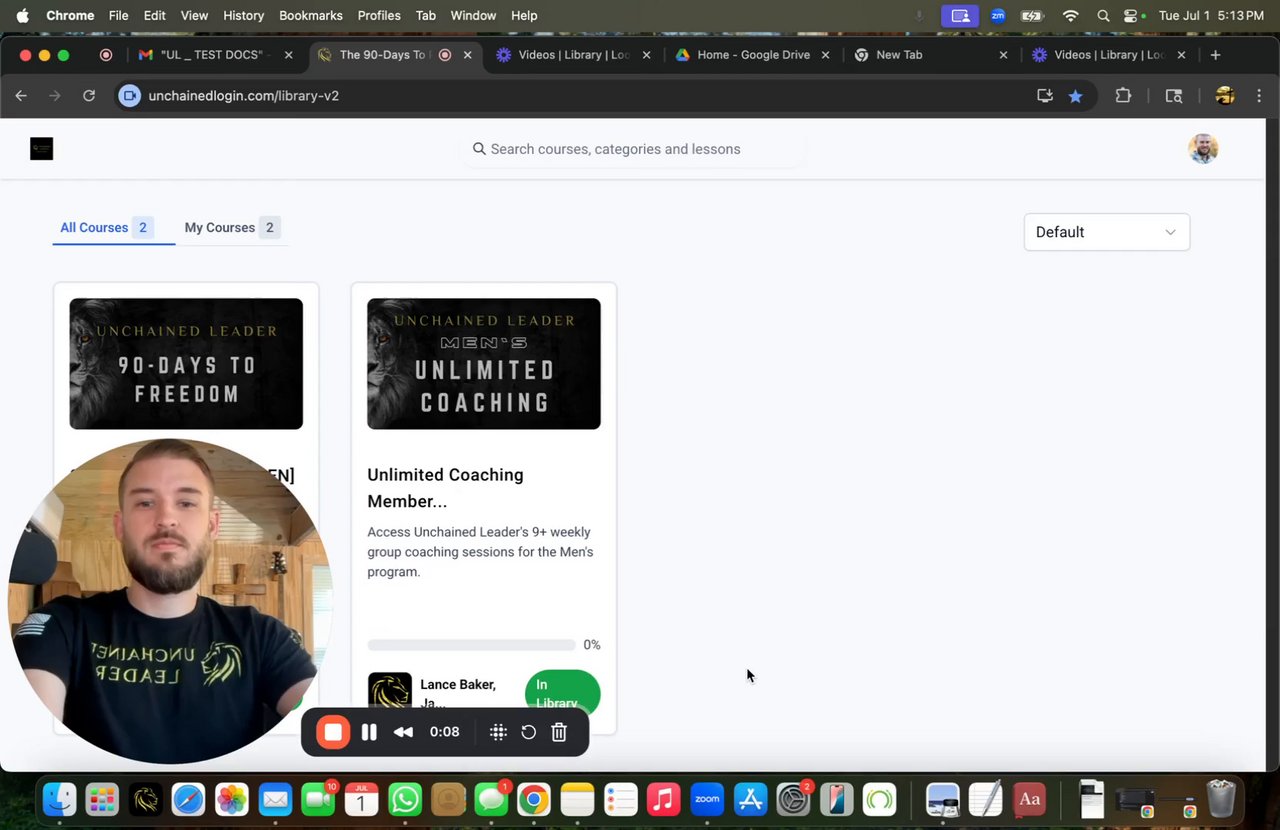Restart the recording with circular arrow icon
The height and width of the screenshot is (830, 1280).
coord(529,732)
